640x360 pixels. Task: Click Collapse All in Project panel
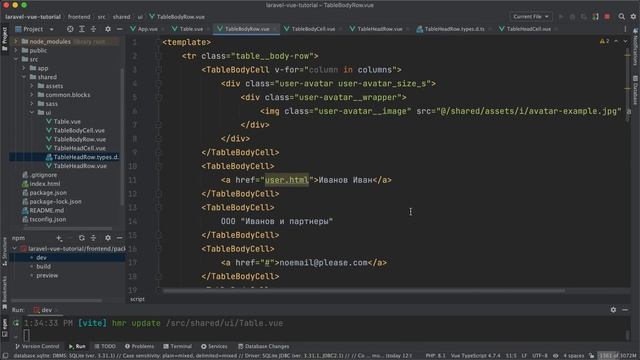click(x=93, y=29)
